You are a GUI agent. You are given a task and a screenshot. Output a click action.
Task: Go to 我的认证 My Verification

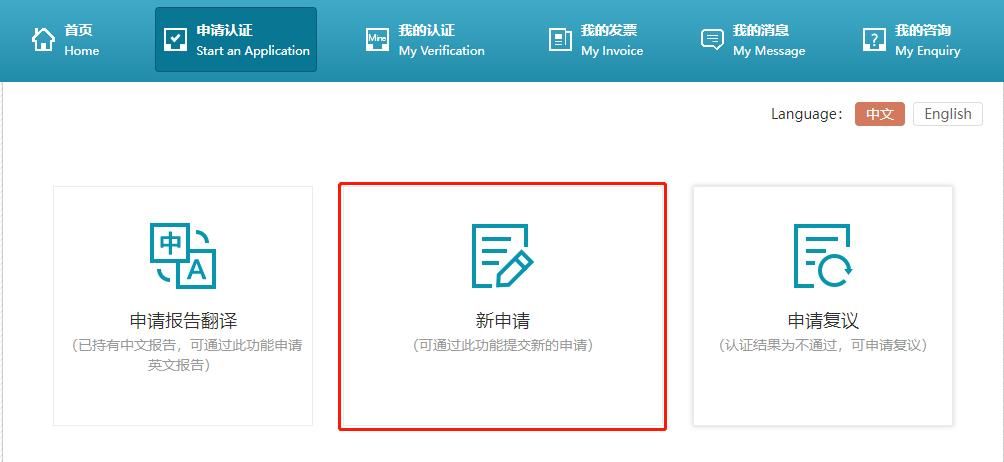(425, 40)
